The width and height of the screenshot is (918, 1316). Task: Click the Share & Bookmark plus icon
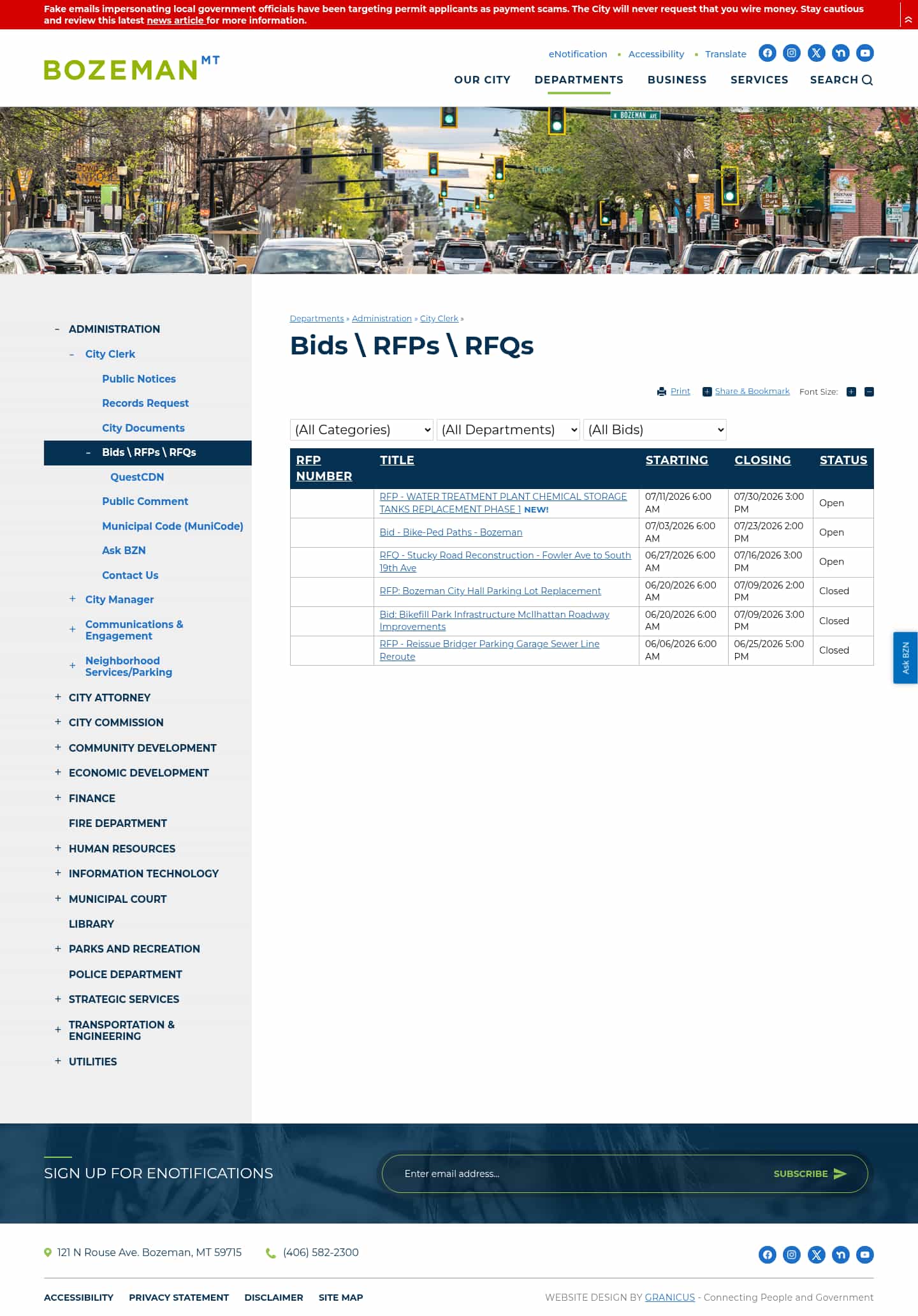tap(707, 391)
